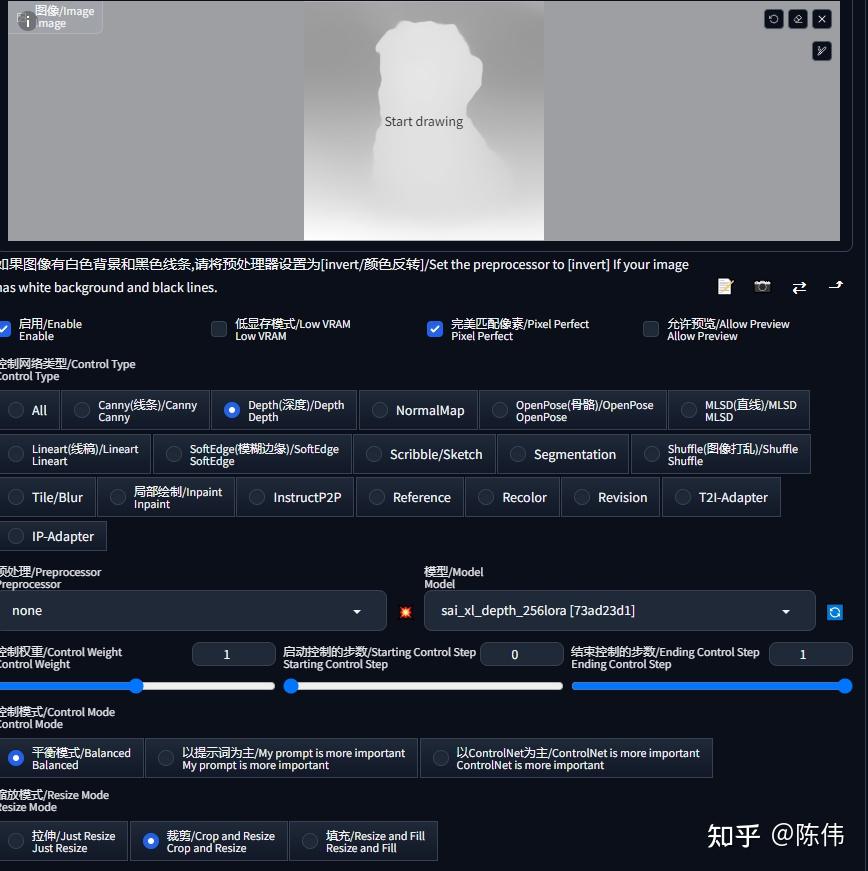The width and height of the screenshot is (868, 871).
Task: Open the Preprocessor dropdown
Action: [x=190, y=611]
